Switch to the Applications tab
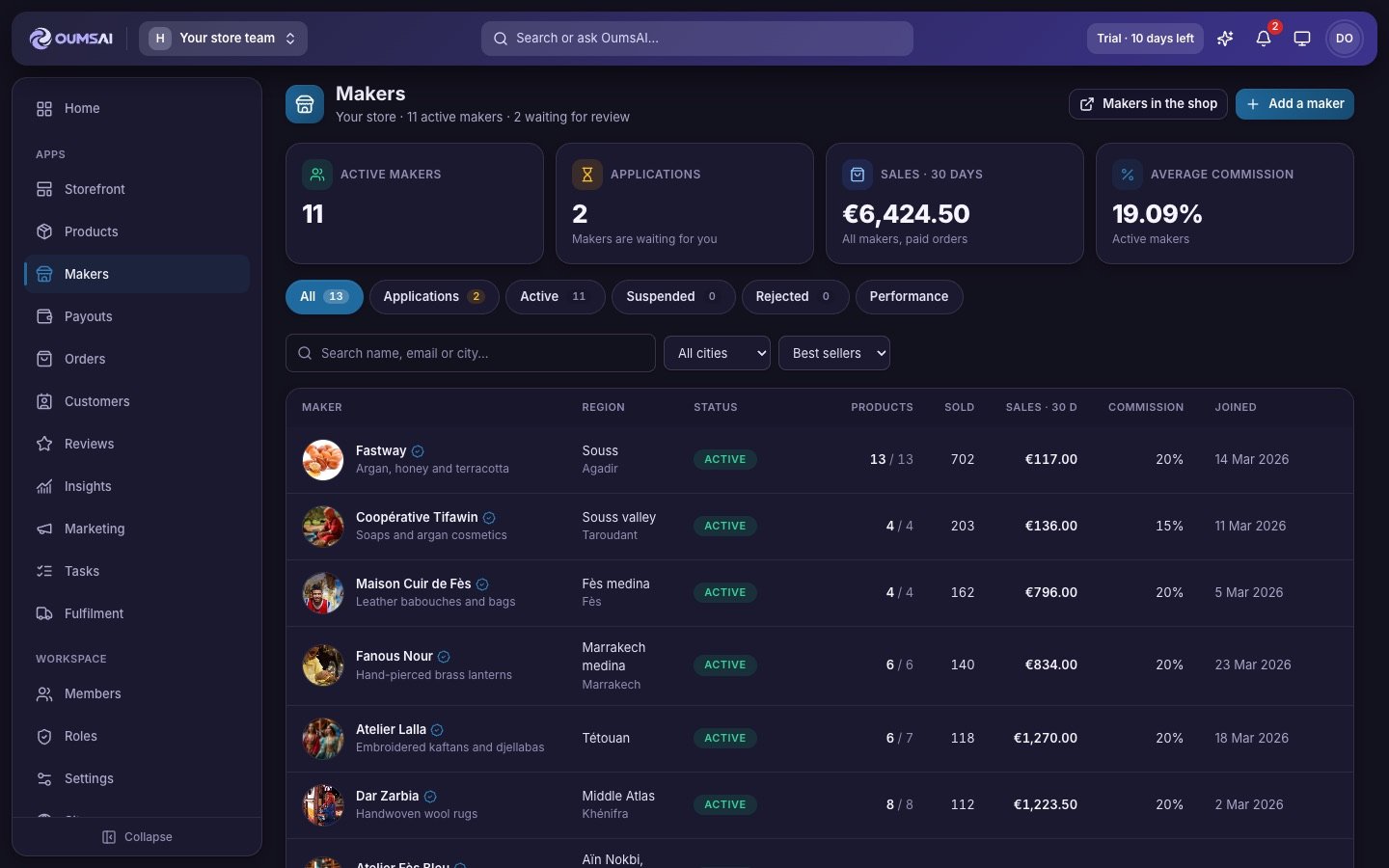 (x=434, y=297)
